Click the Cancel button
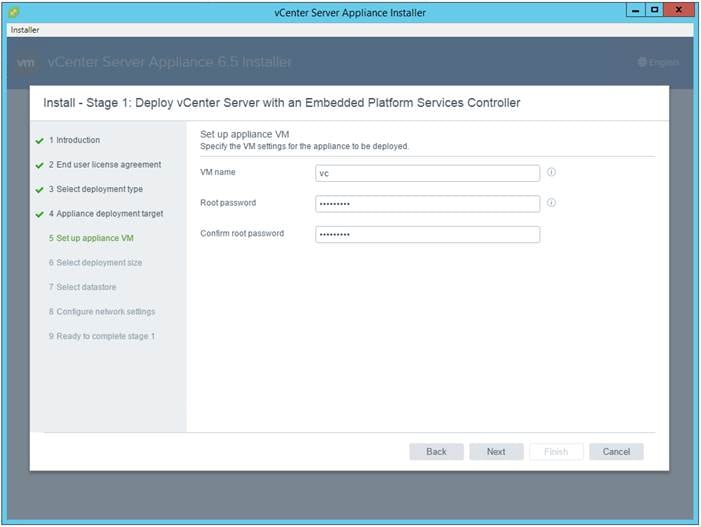701x527 pixels. (x=616, y=451)
